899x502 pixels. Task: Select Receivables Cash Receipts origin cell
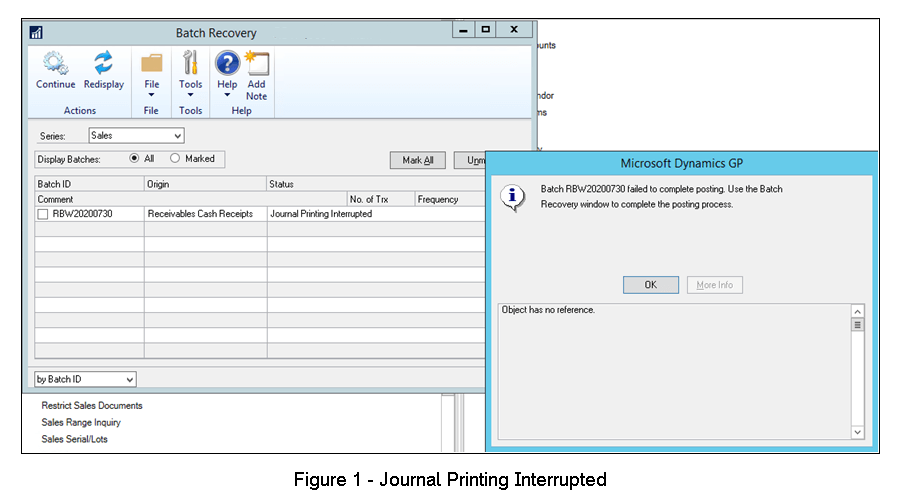point(205,214)
